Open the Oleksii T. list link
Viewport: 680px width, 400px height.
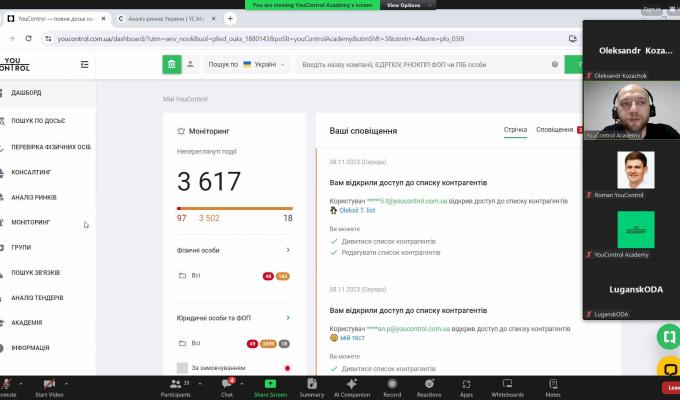click(357, 210)
